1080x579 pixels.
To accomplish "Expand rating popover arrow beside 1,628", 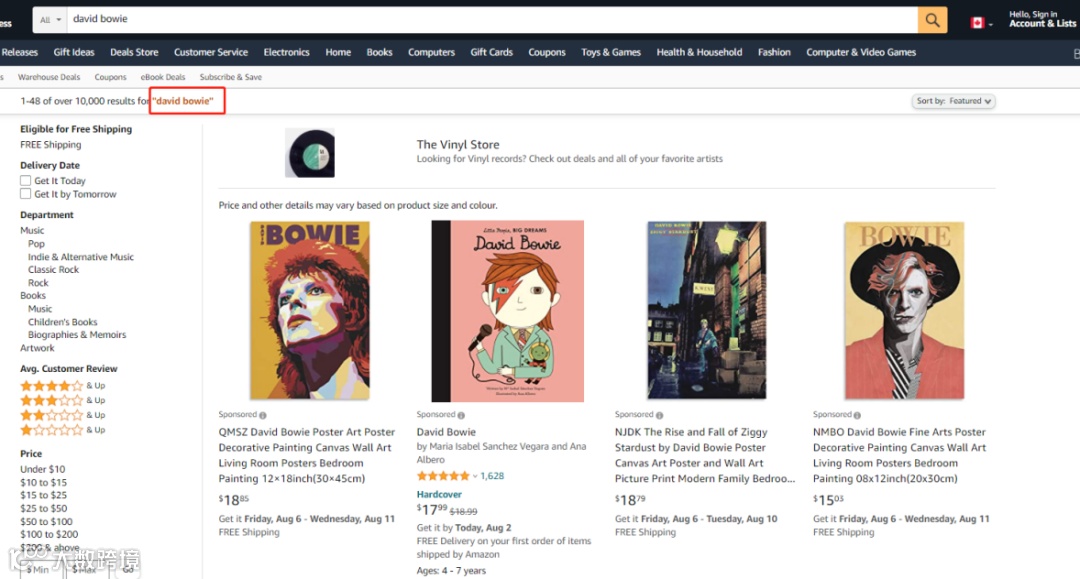I will (x=475, y=476).
